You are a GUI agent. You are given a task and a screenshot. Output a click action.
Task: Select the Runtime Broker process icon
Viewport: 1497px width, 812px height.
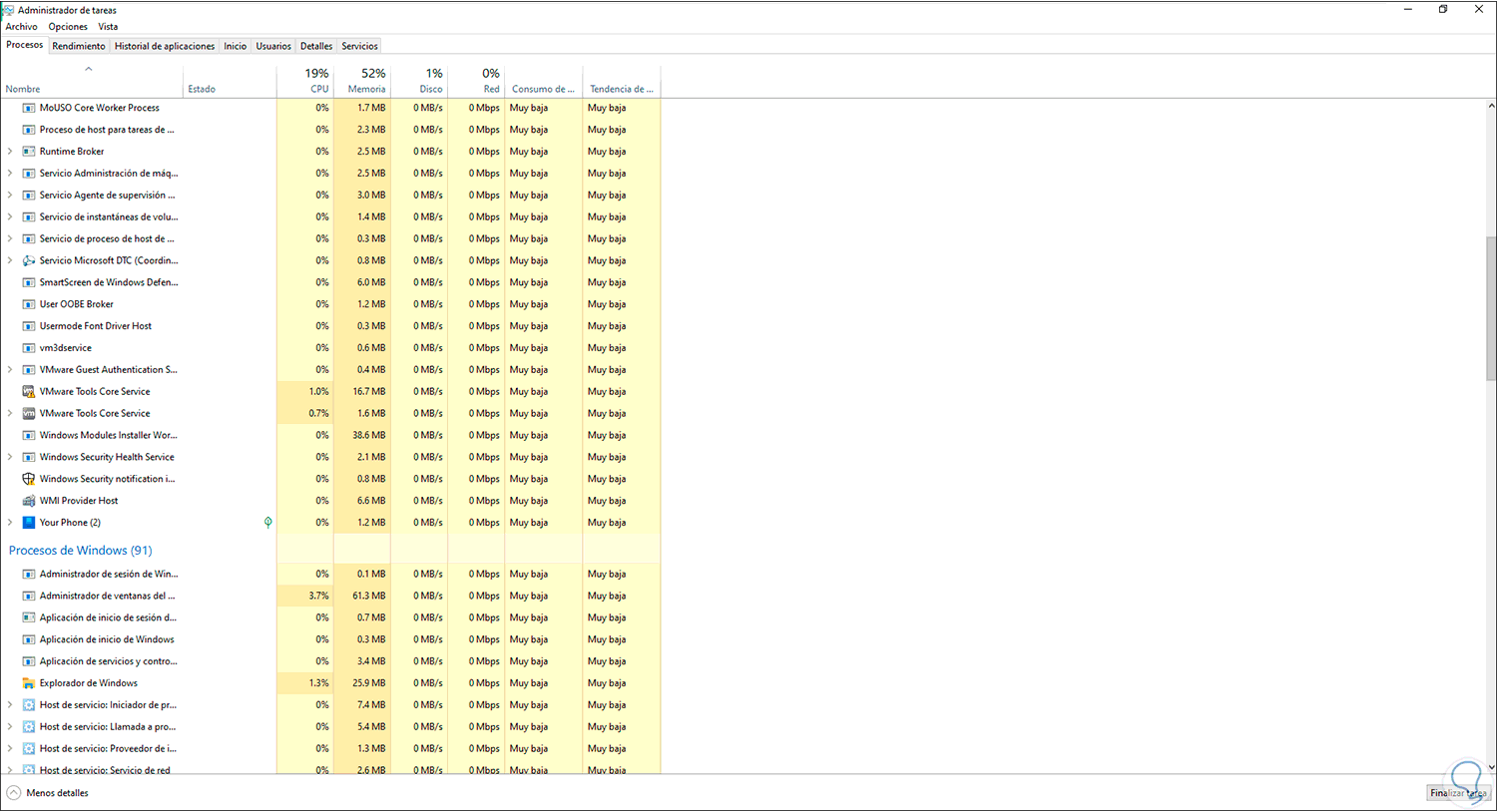coord(29,152)
